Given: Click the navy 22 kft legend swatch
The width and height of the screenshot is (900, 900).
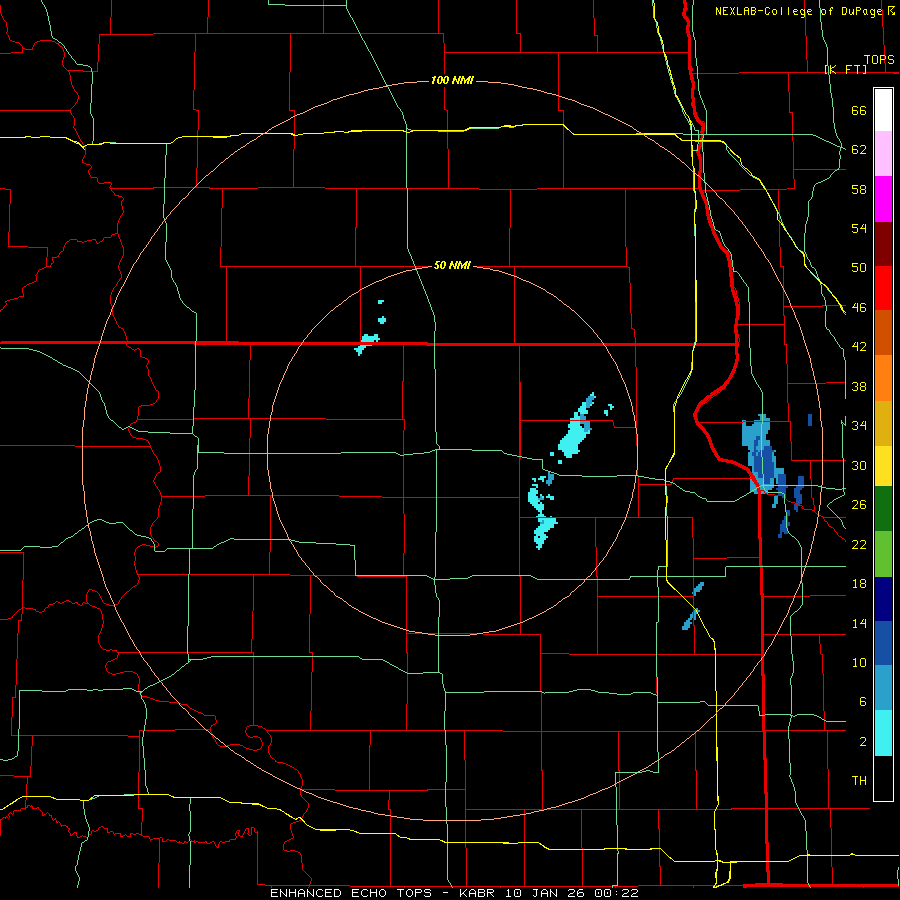Looking at the screenshot, I should click(883, 599).
